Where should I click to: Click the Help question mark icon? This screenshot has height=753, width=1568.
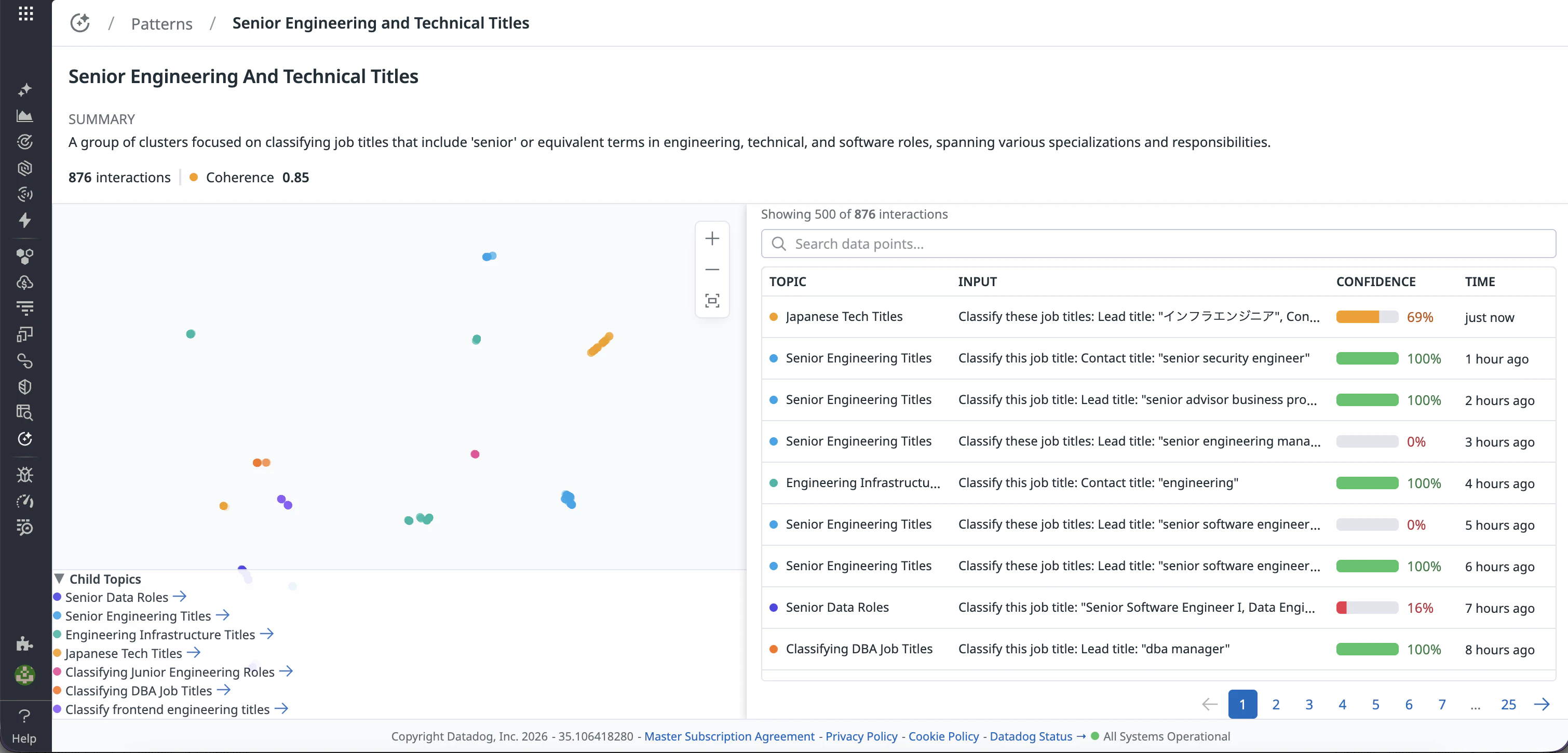pos(24,716)
